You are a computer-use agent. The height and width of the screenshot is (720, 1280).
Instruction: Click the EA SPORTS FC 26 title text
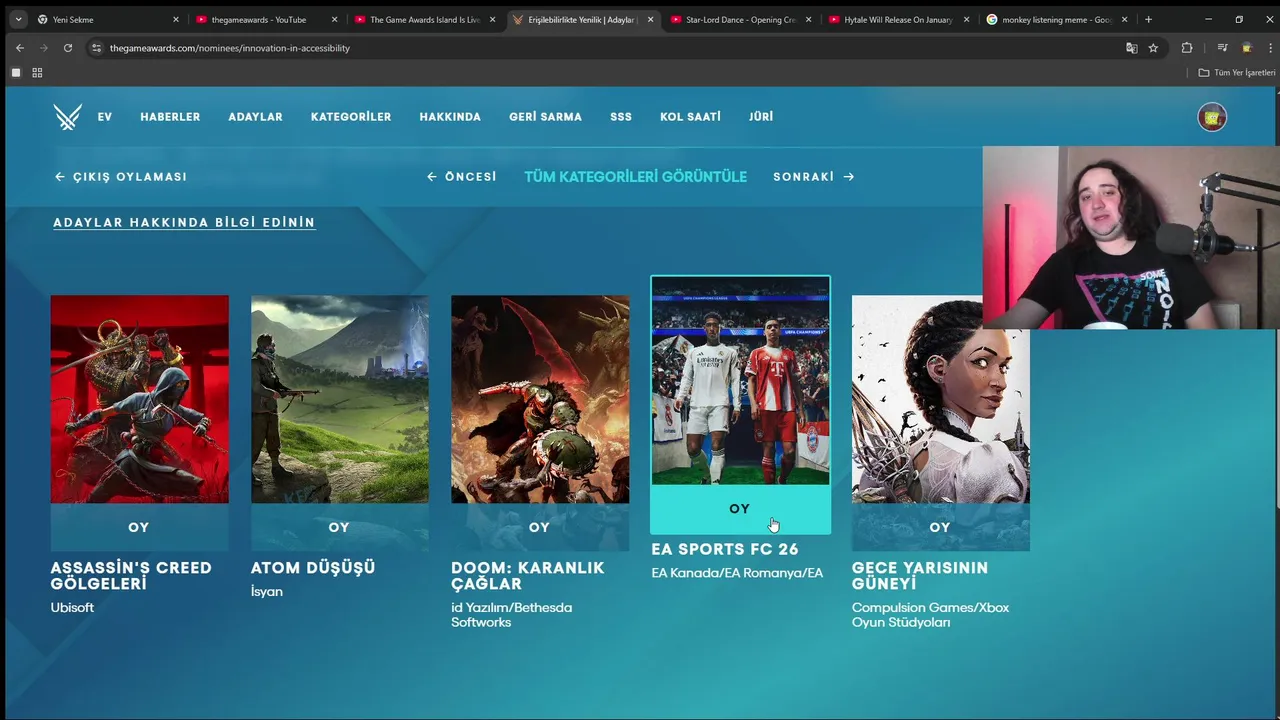[725, 549]
